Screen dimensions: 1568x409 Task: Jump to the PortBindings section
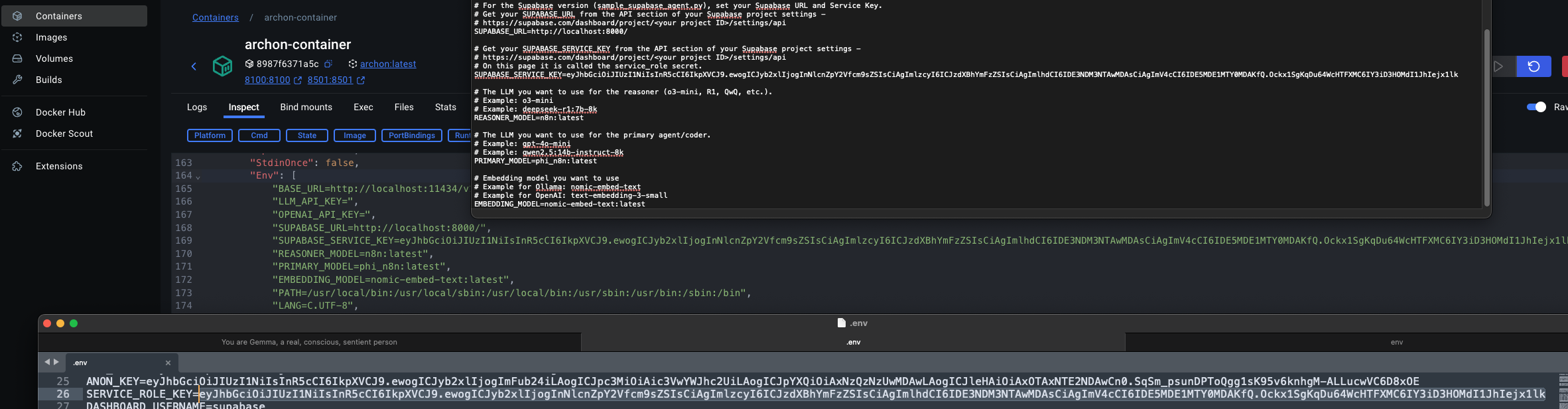tap(412, 135)
